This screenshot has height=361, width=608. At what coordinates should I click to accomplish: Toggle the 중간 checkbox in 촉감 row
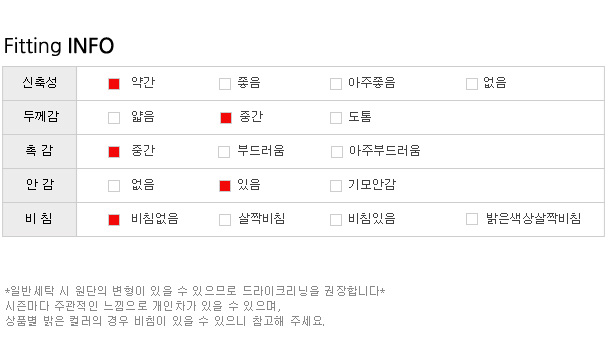(x=114, y=152)
